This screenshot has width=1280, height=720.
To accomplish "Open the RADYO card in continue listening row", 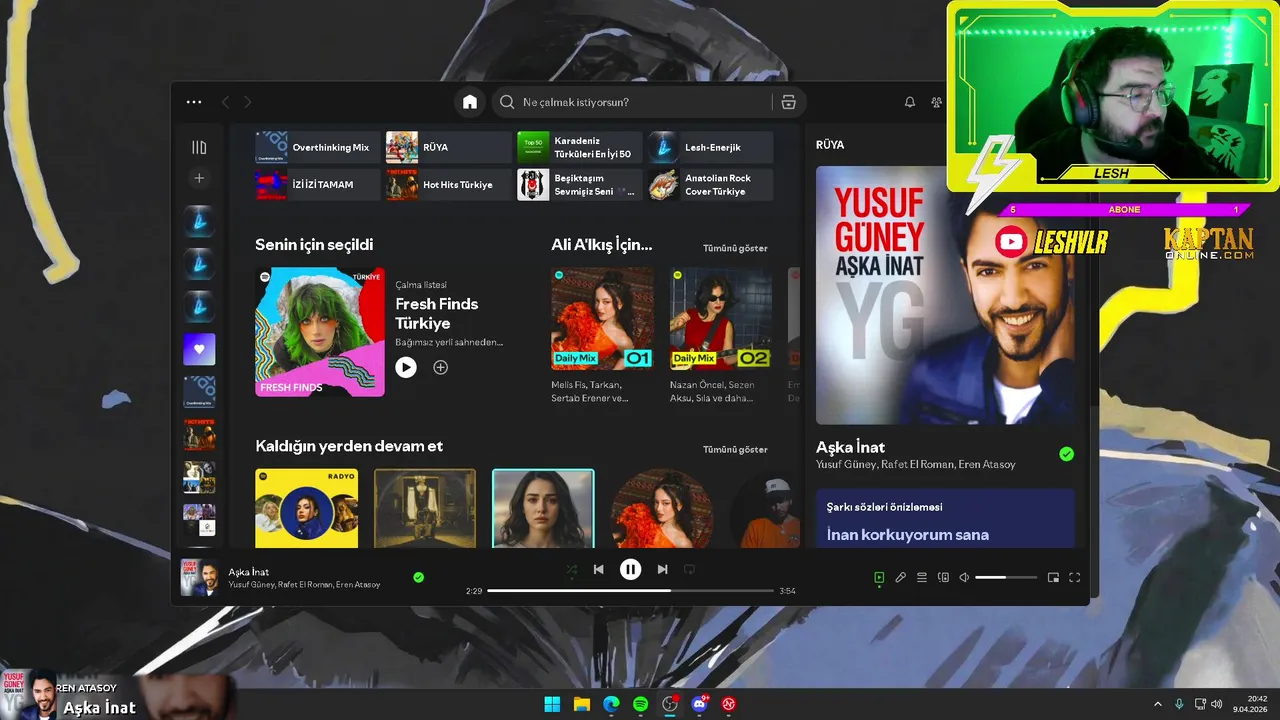I will click(x=307, y=508).
